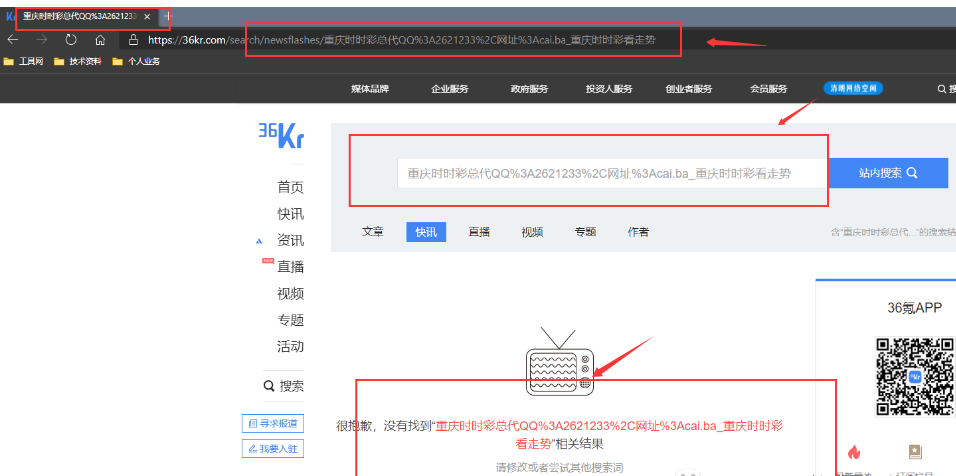Click the top navigation search magnifier
The image size is (956, 476).
point(941,89)
